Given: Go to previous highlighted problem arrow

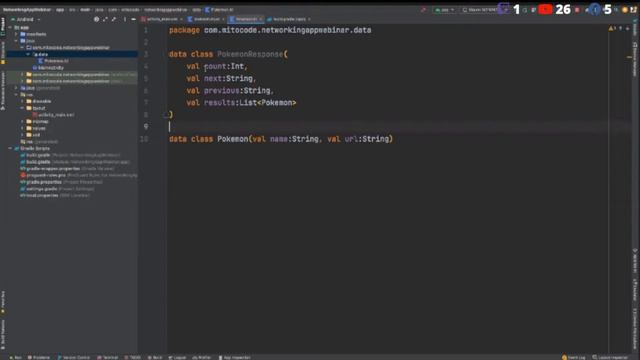Looking at the screenshot, I should [x=620, y=28].
